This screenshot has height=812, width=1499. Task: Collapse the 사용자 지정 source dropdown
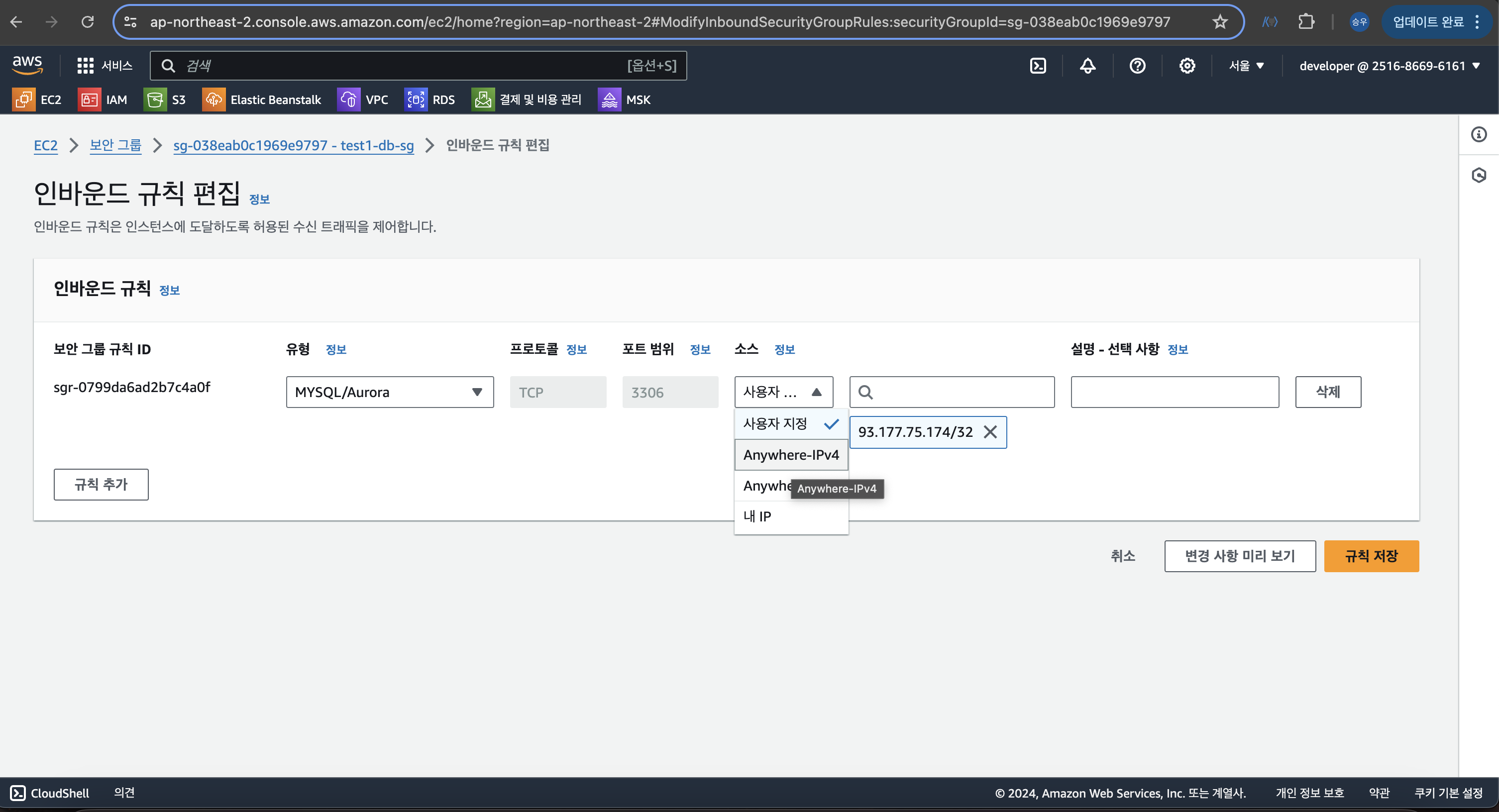[783, 392]
